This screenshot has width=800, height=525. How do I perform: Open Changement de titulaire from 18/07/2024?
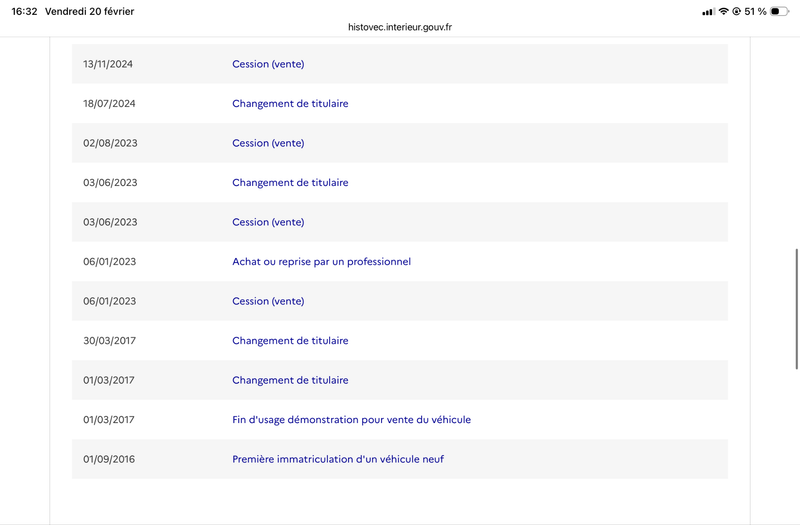pos(290,104)
